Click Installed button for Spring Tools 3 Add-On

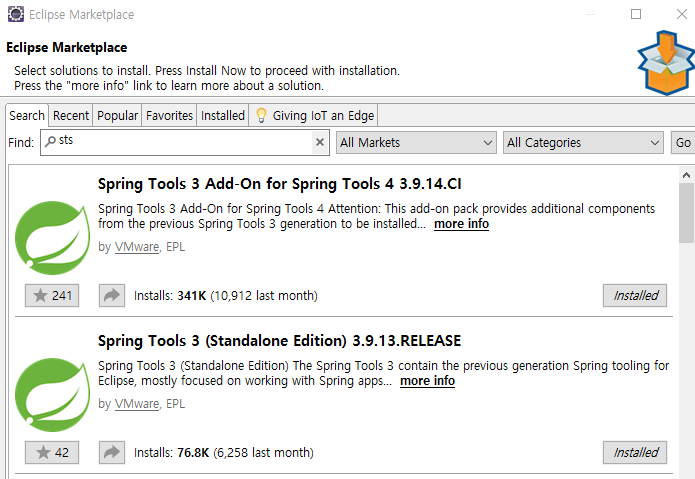click(635, 296)
